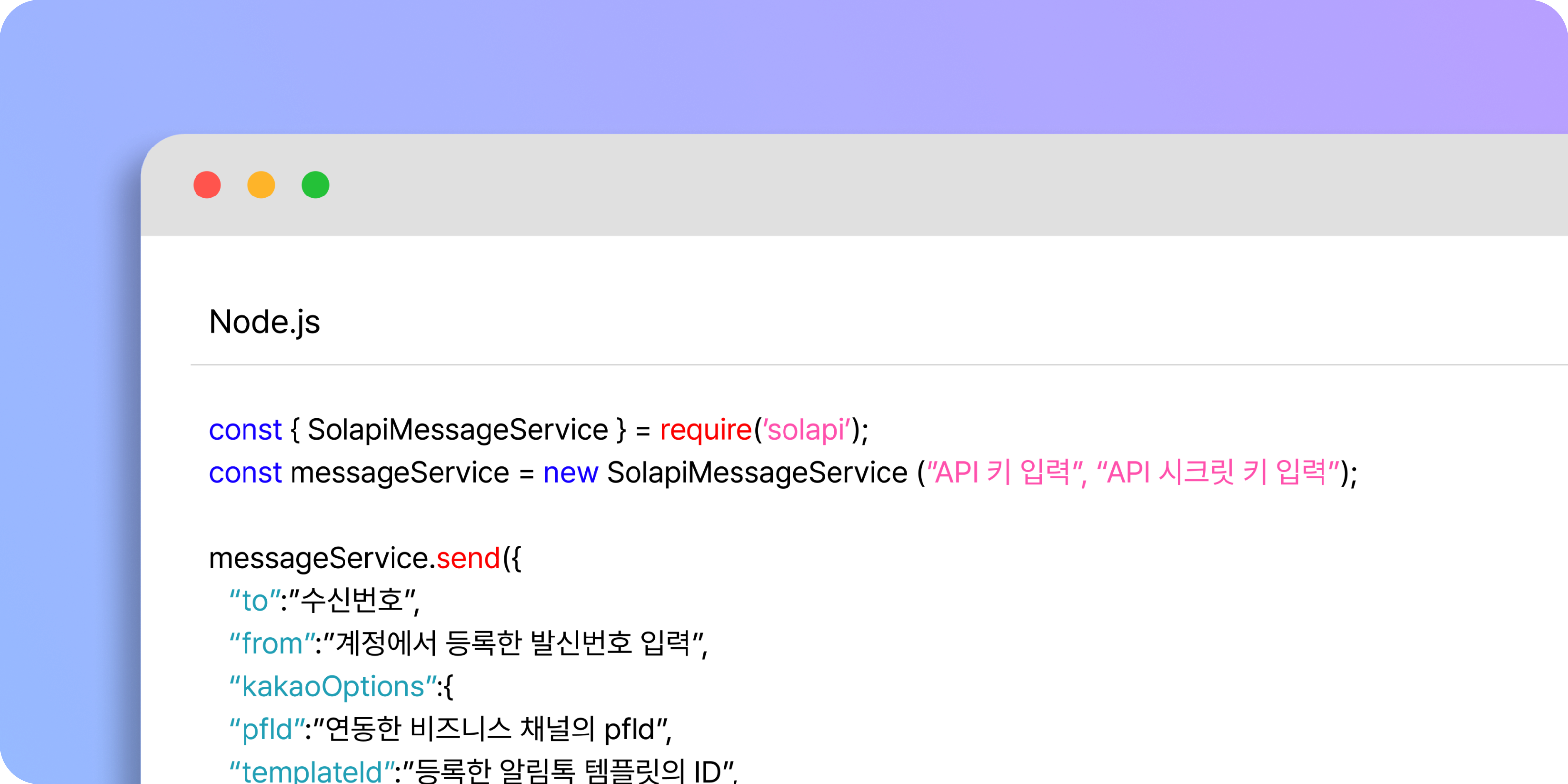Click the blue 'new' keyword
The width and height of the screenshot is (1568, 784).
tap(570, 472)
